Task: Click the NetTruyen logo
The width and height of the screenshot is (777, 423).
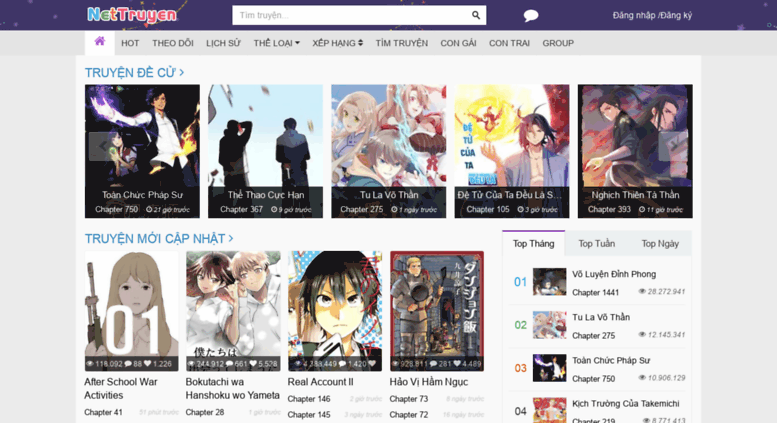Action: pyautogui.click(x=131, y=15)
